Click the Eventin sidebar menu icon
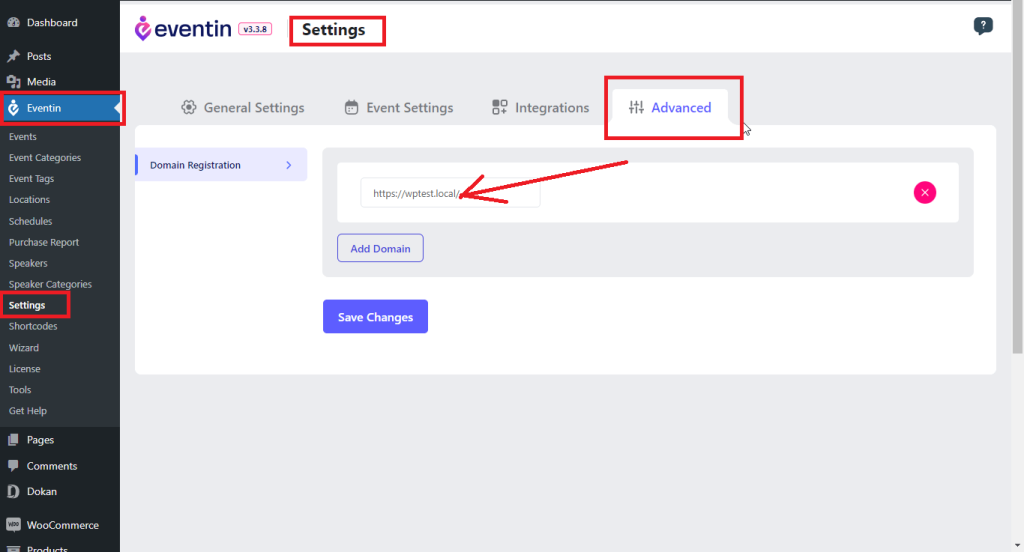This screenshot has width=1024, height=555. pyautogui.click(x=13, y=108)
